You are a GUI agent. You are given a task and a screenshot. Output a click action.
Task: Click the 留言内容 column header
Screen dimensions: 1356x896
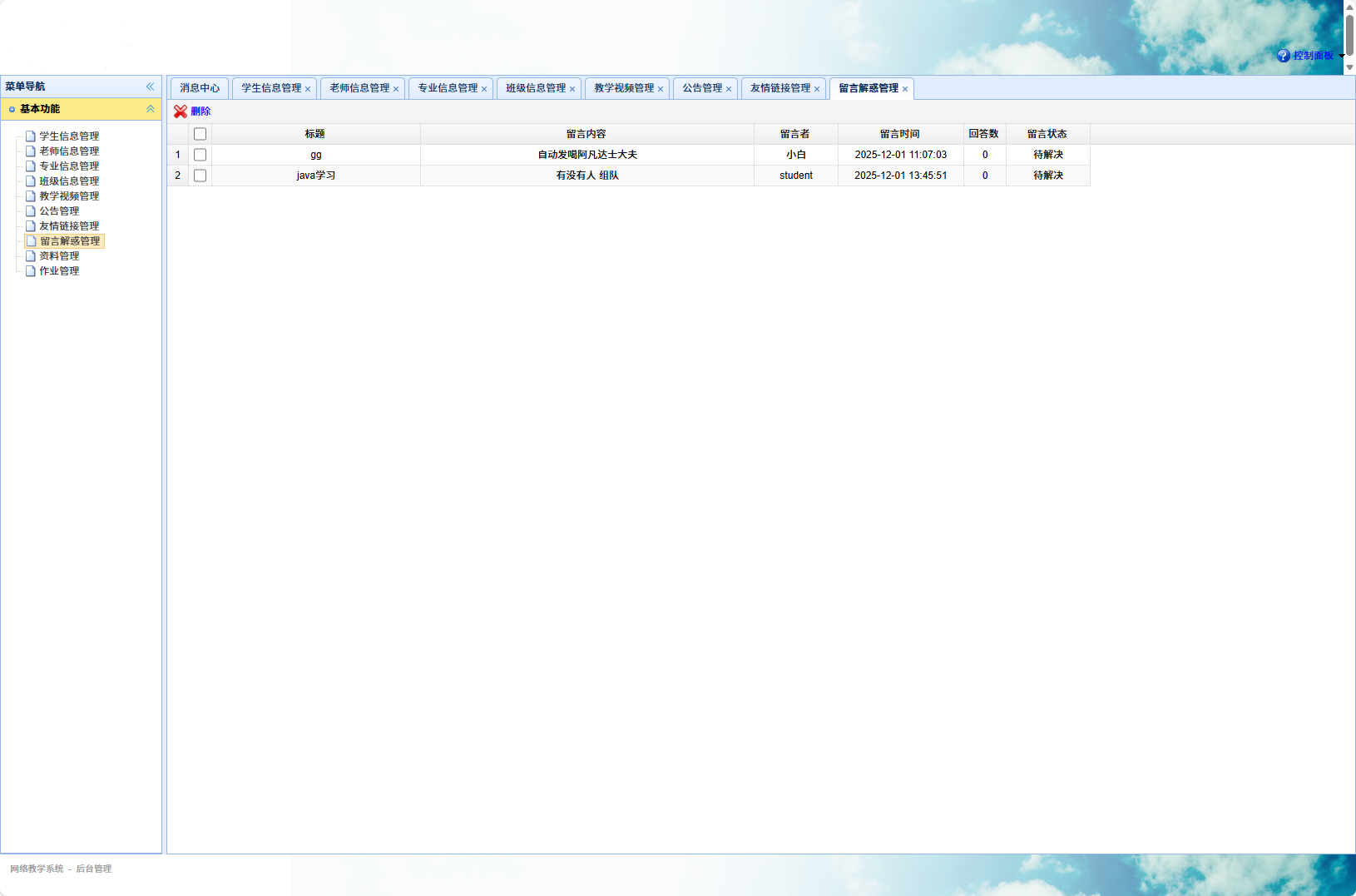tap(587, 134)
